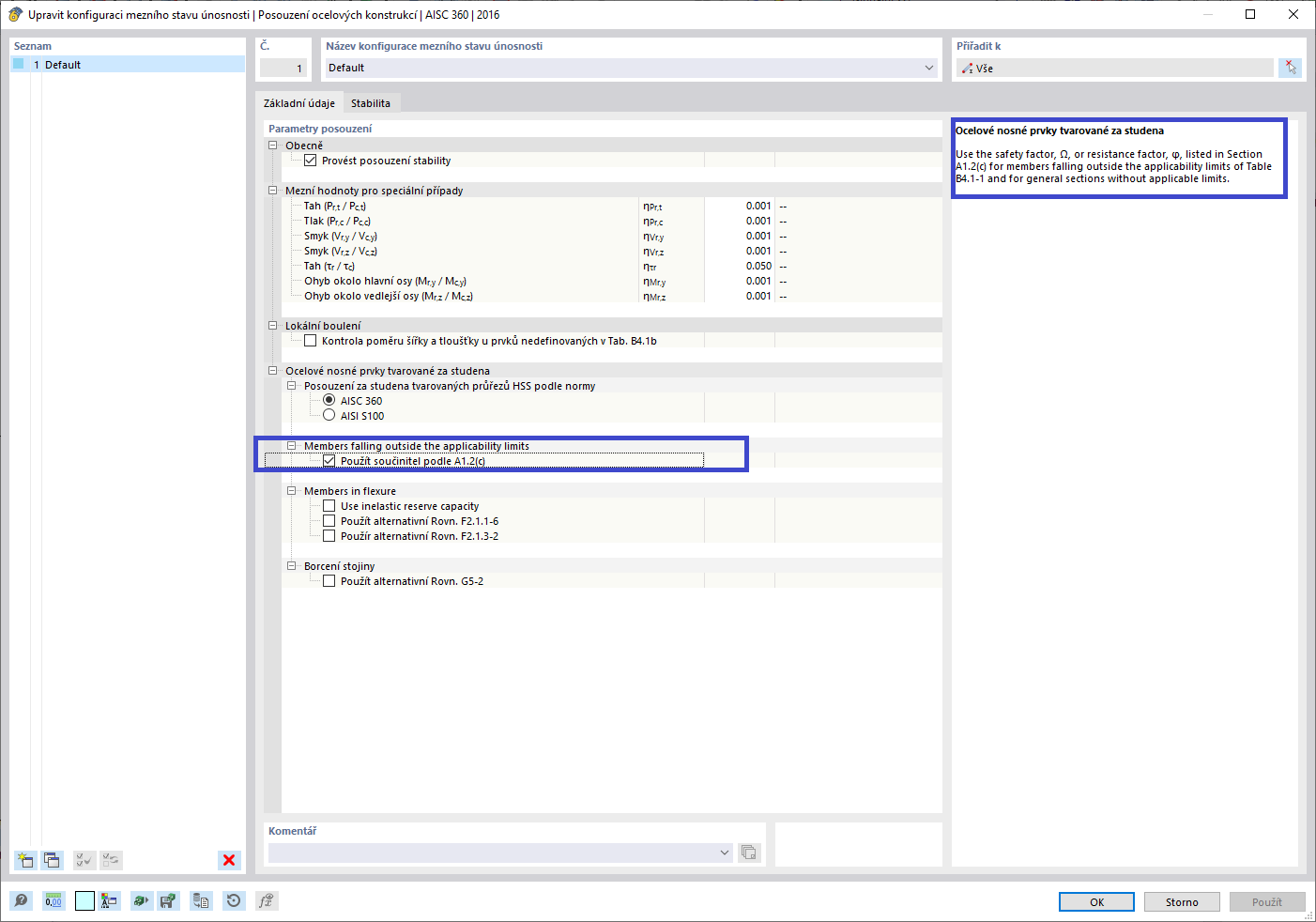Select the AISC 360 radio button
Viewport: 1316px width, 922px height.
click(329, 401)
